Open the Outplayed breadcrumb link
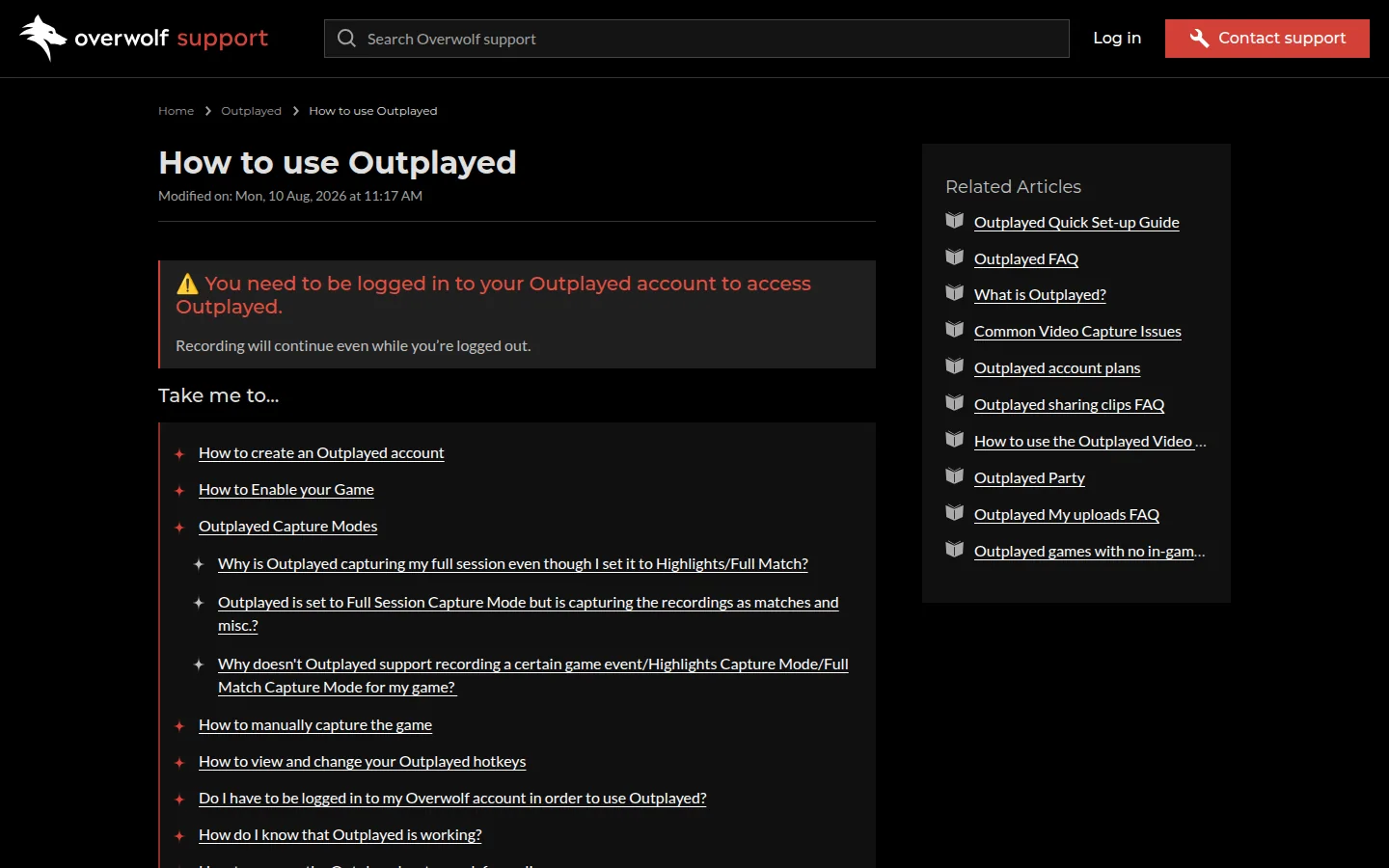1389x868 pixels. (251, 111)
